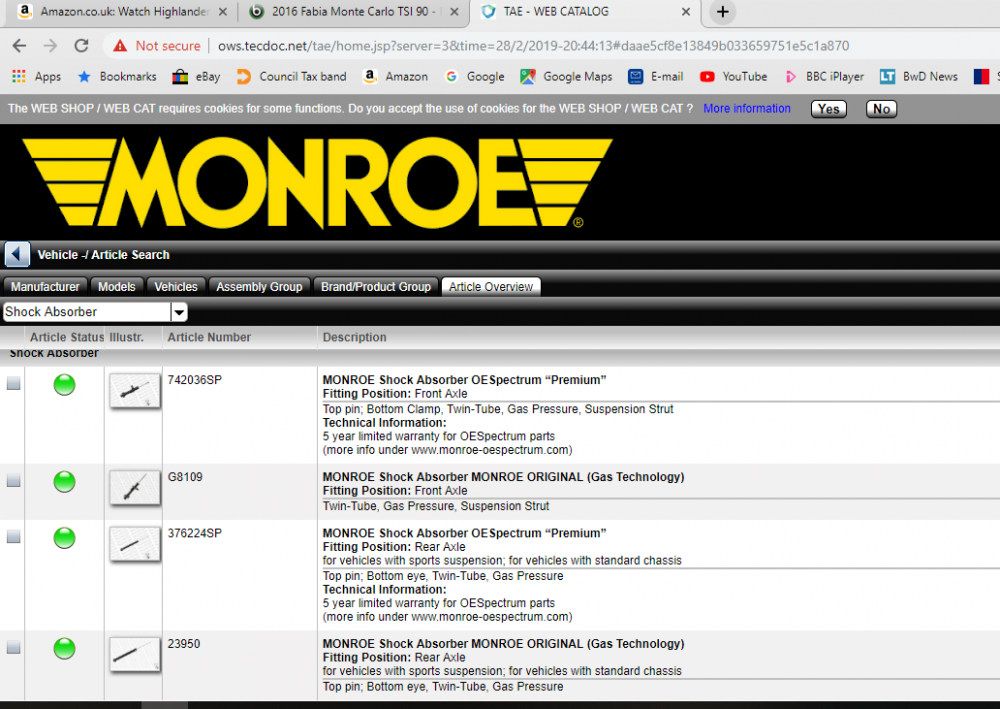Click the Article Number column header
This screenshot has height=709, width=1000.
(209, 337)
